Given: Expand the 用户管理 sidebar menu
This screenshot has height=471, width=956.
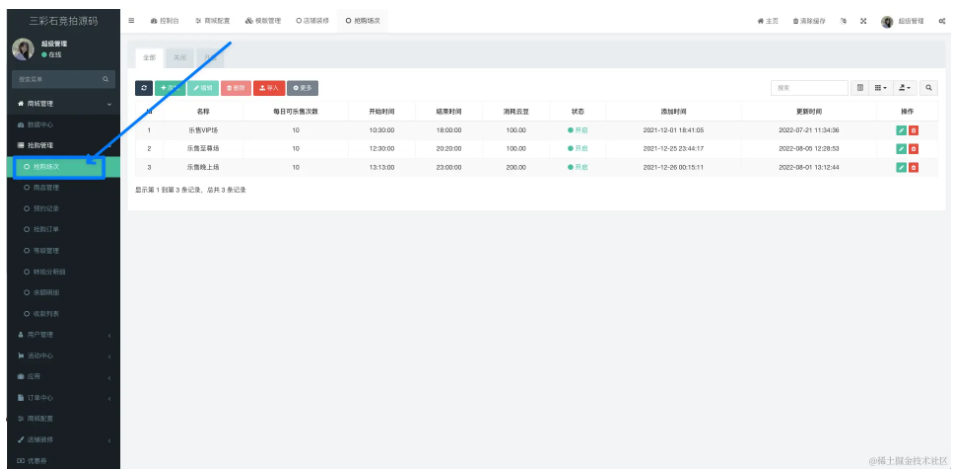Looking at the screenshot, I should (60, 334).
